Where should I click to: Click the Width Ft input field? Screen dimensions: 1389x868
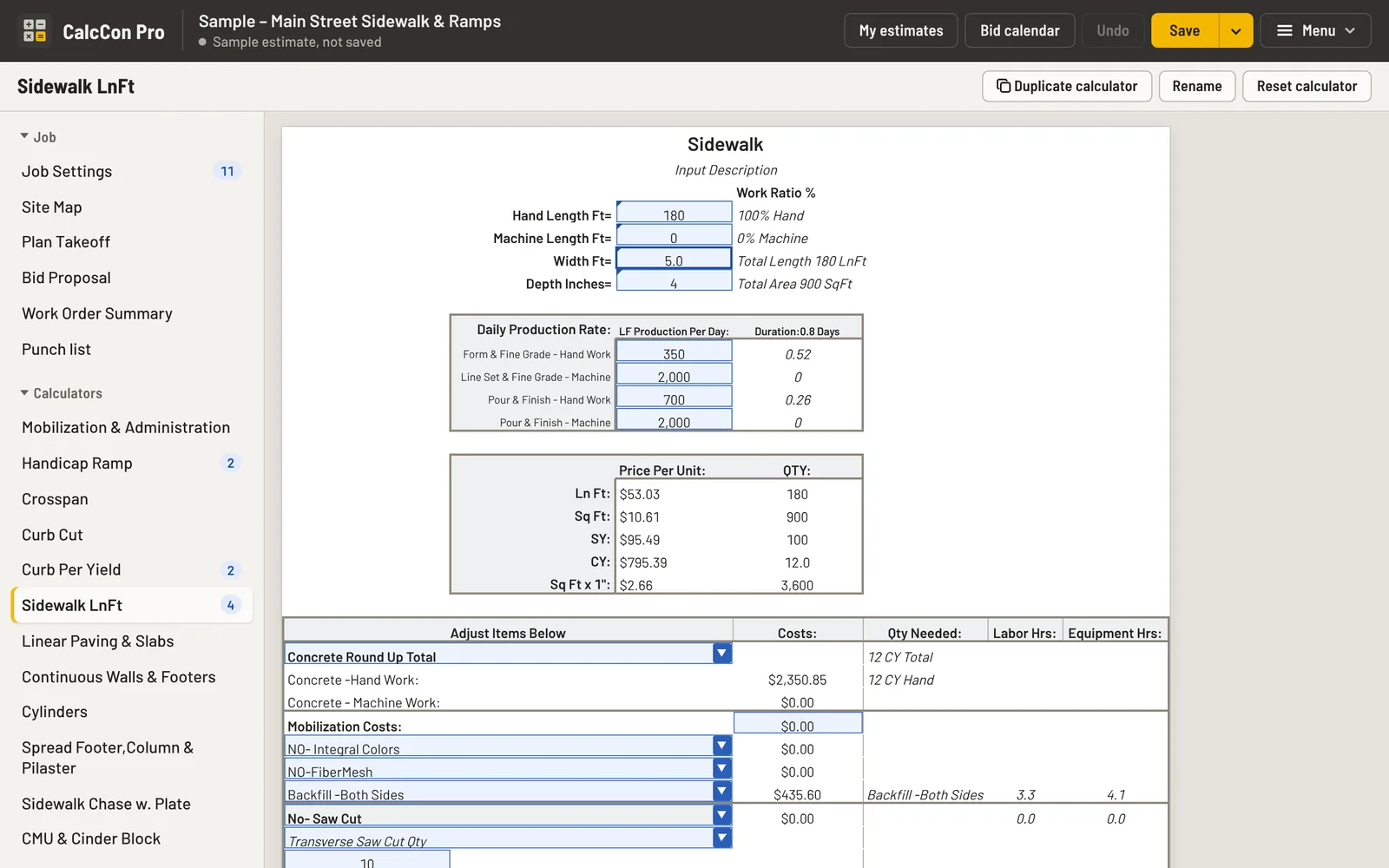pos(674,259)
